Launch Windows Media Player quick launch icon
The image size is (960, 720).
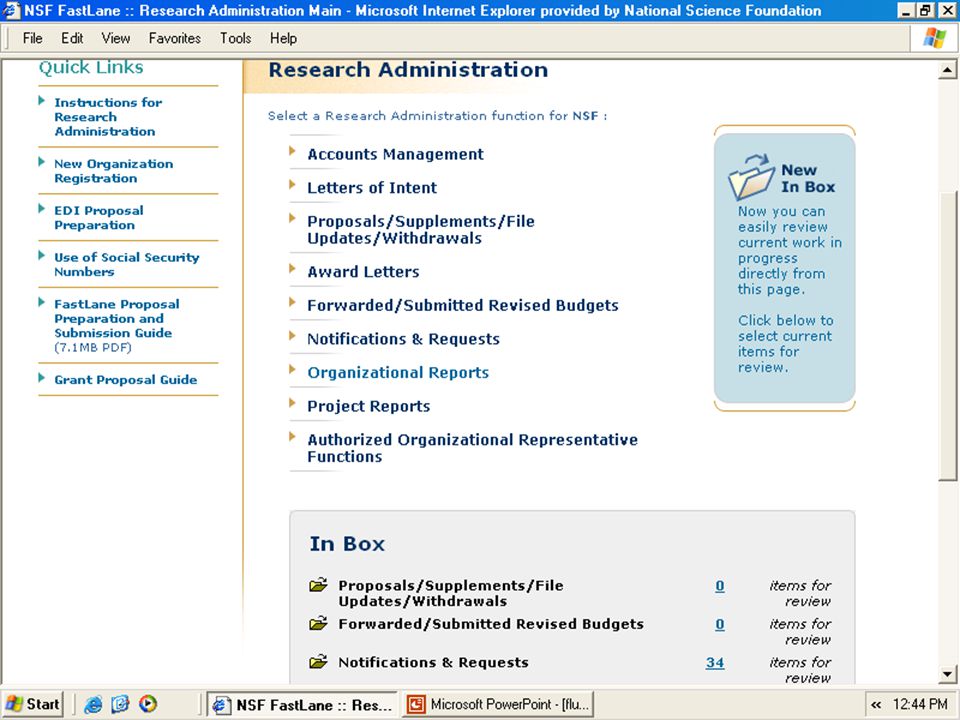click(x=148, y=704)
